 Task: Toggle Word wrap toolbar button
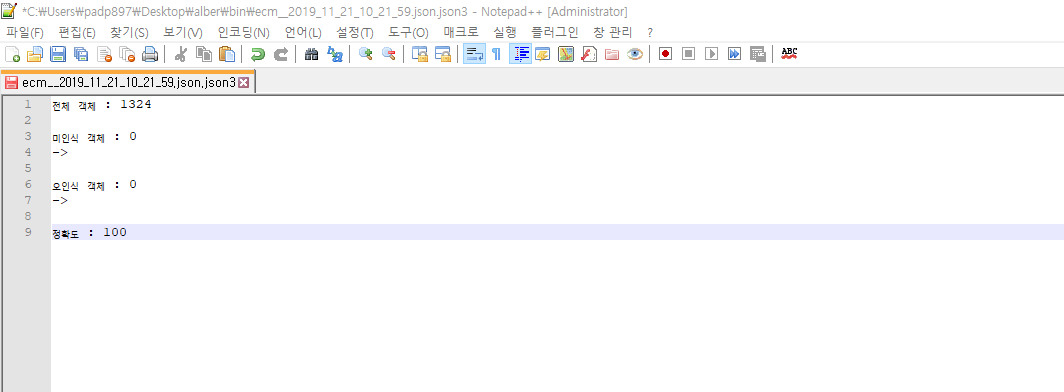474,54
